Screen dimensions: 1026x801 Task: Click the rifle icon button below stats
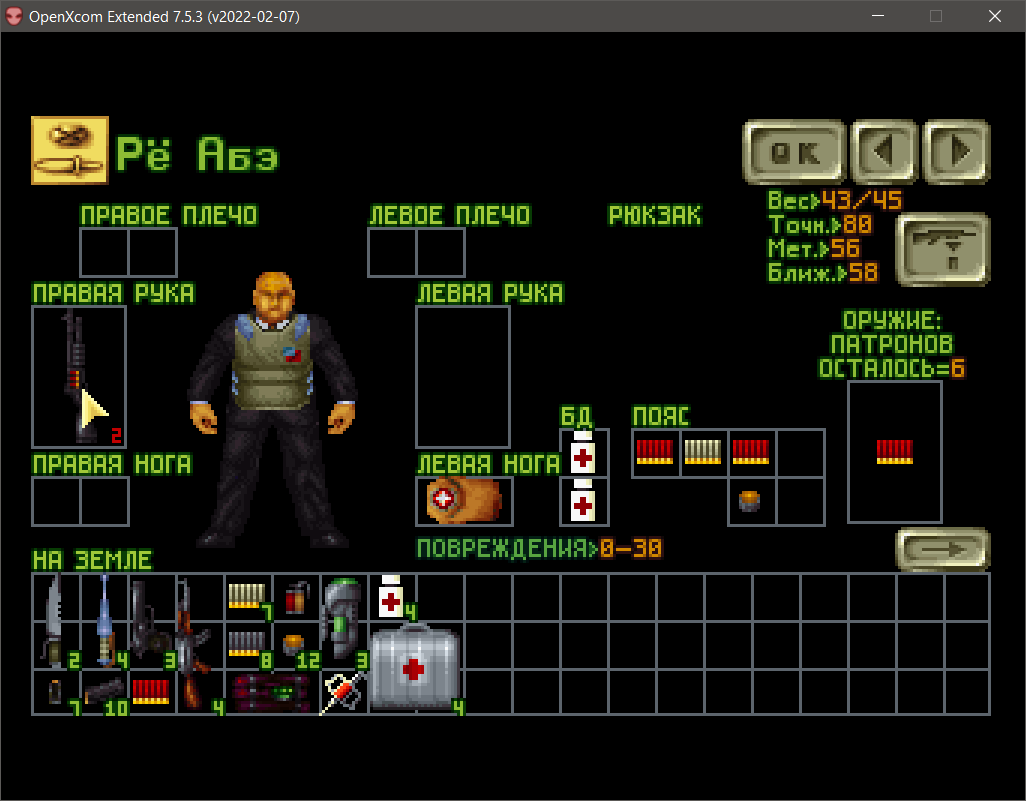tap(943, 249)
